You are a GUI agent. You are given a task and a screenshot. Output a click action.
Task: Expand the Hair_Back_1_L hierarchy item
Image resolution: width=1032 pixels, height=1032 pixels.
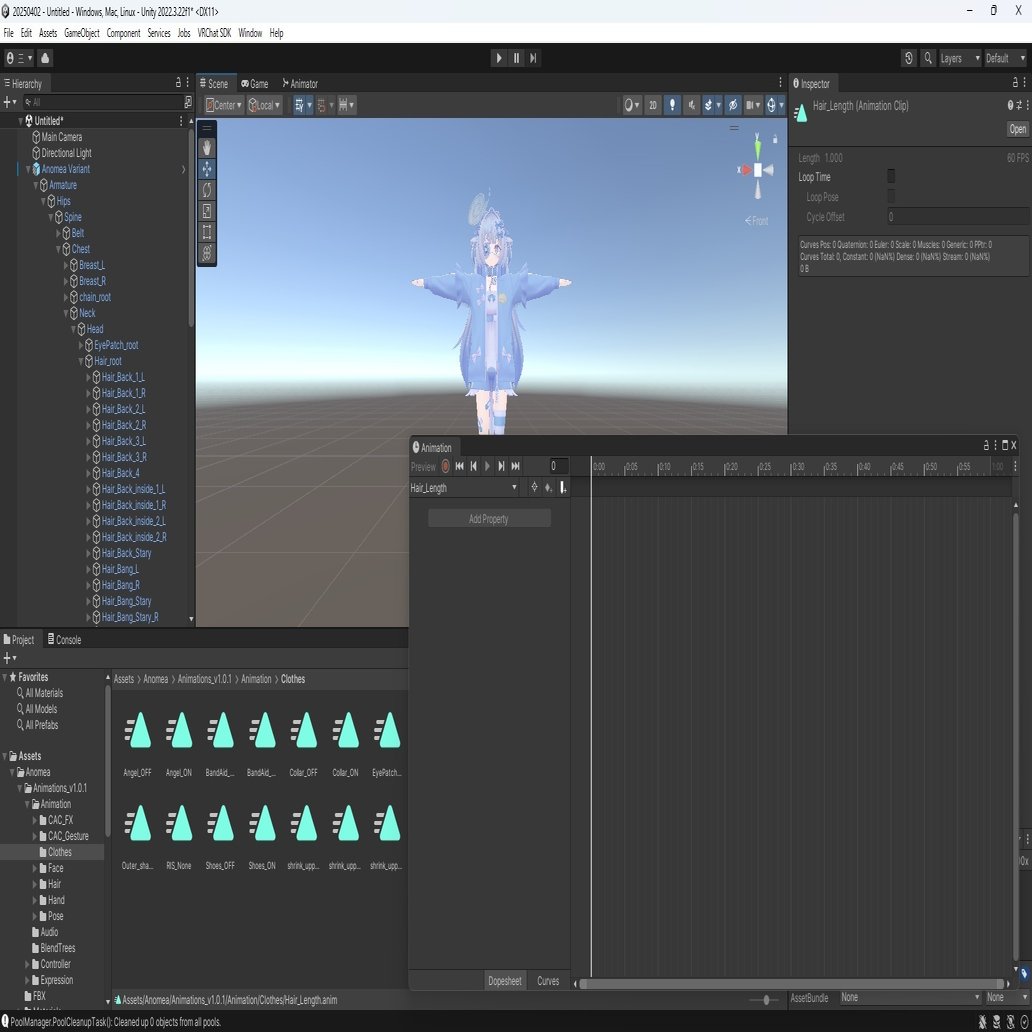pyautogui.click(x=88, y=377)
